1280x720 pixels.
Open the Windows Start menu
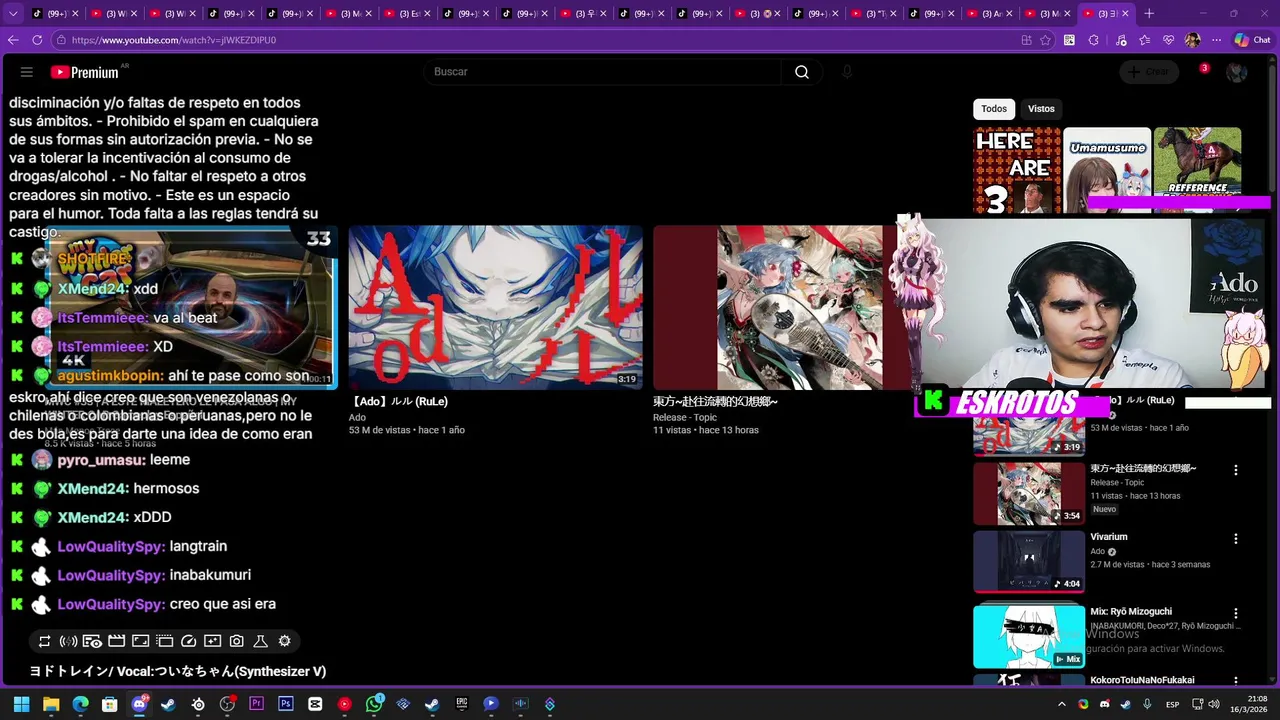click(21, 704)
